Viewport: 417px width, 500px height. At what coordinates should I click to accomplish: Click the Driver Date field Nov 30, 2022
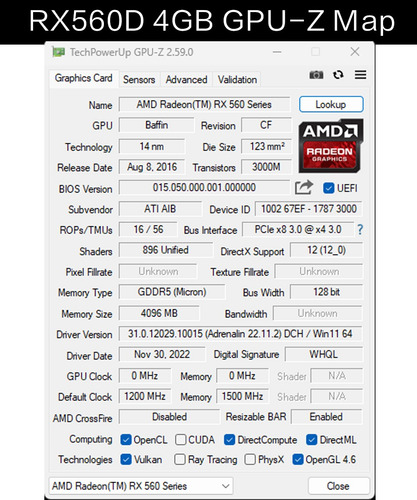162,354
